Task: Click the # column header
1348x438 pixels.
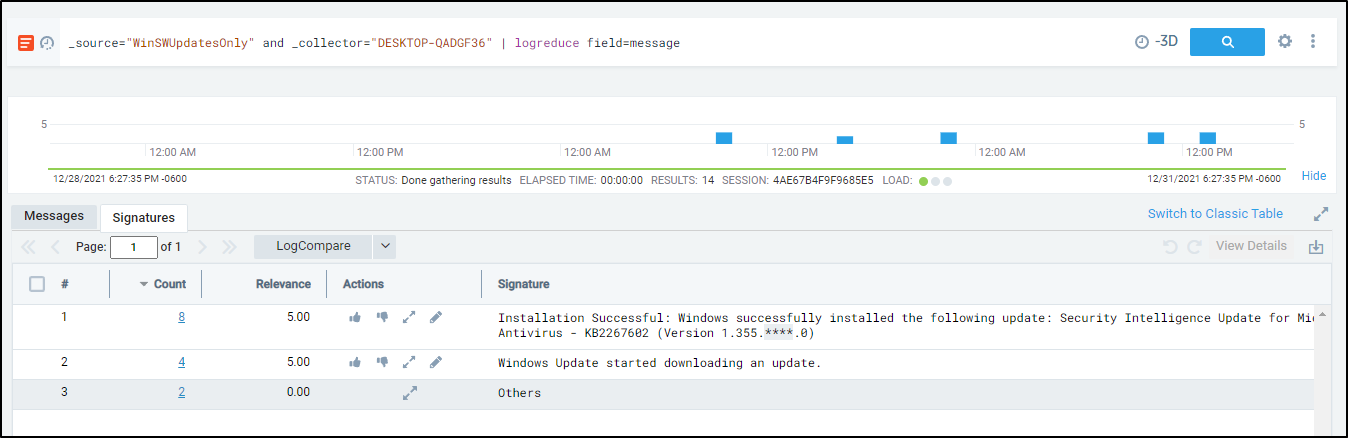Action: click(64, 284)
